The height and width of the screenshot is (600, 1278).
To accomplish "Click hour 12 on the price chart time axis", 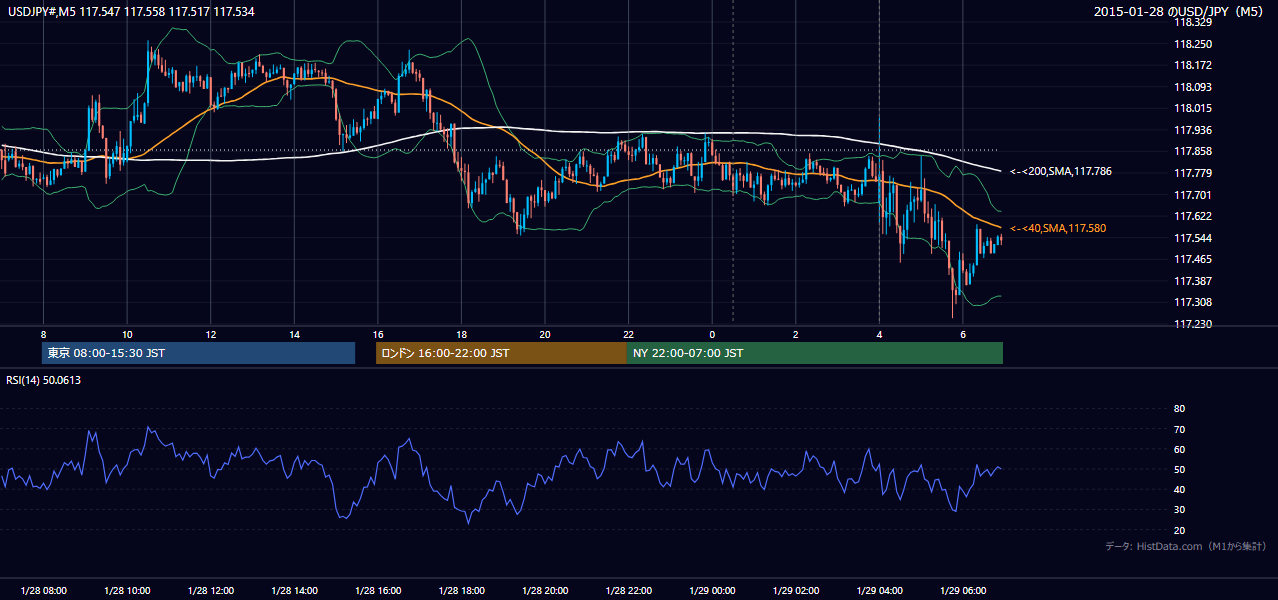I will (210, 334).
